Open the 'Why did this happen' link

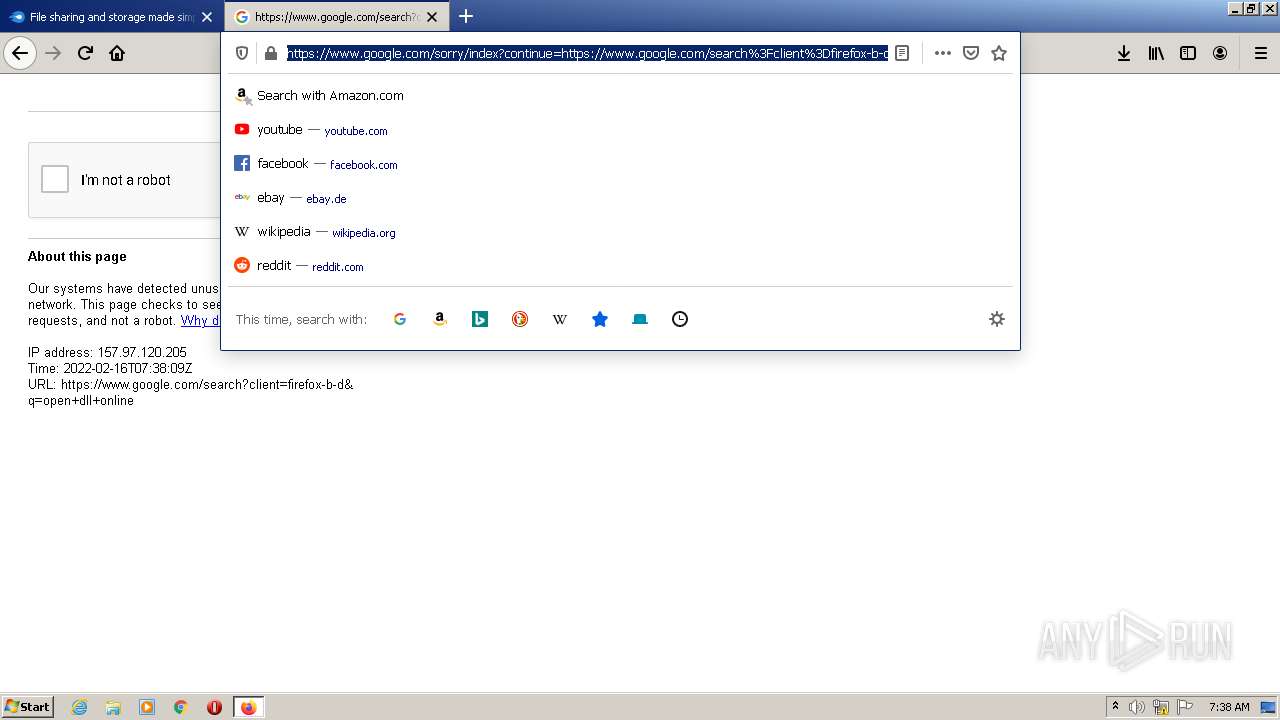[200, 321]
